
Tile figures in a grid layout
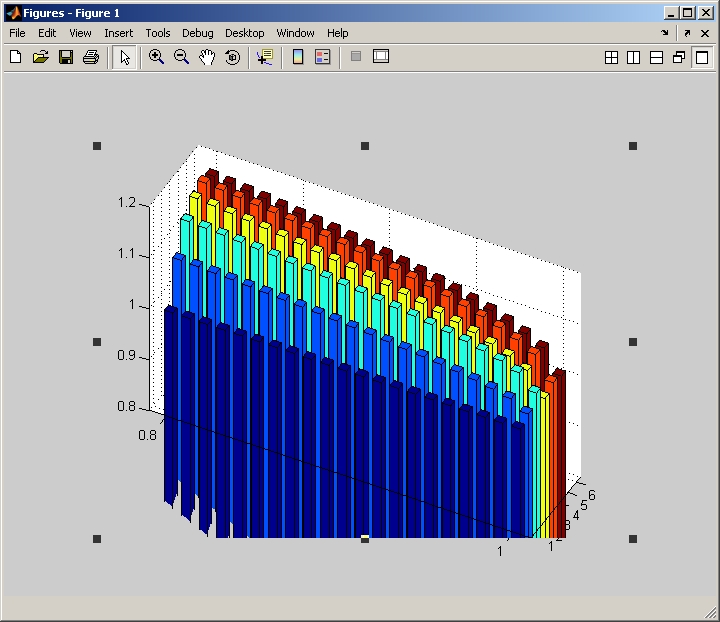(612, 58)
